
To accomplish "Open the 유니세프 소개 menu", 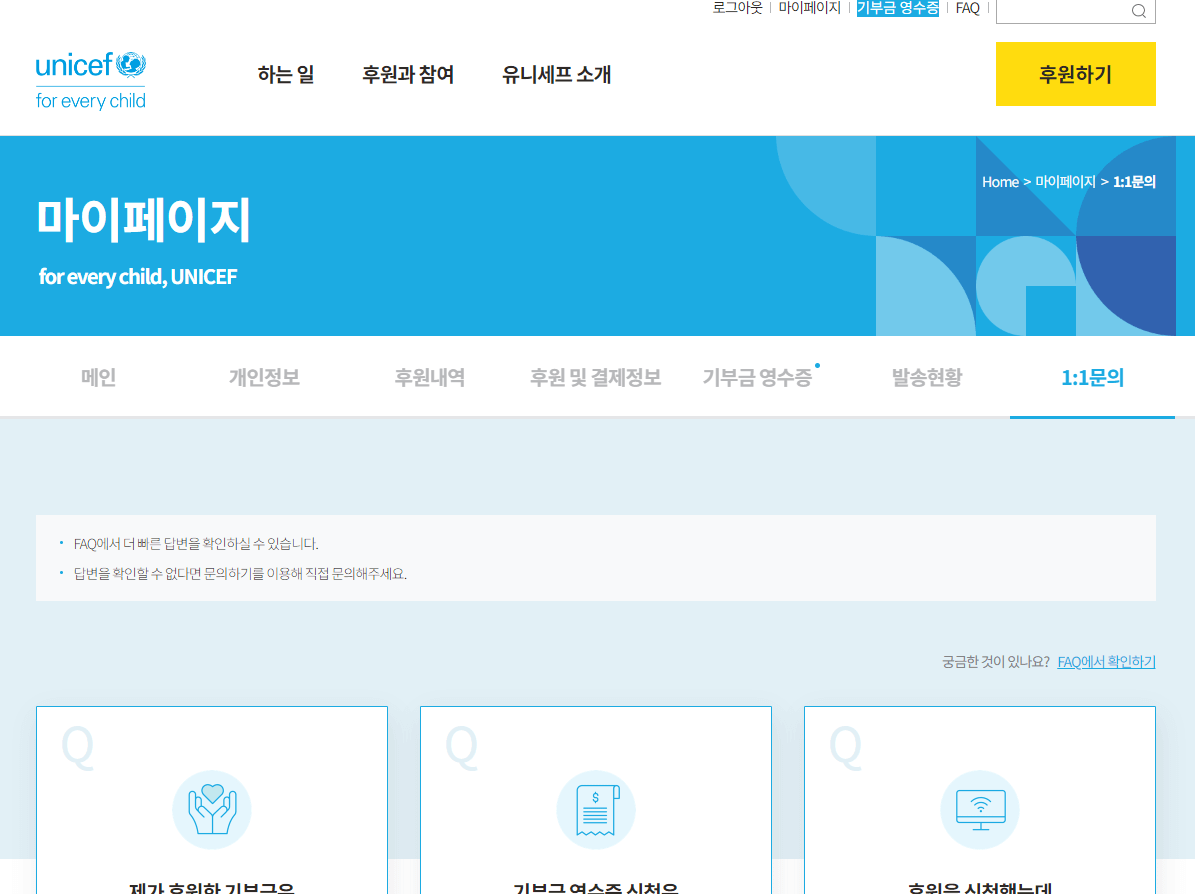I will point(557,74).
